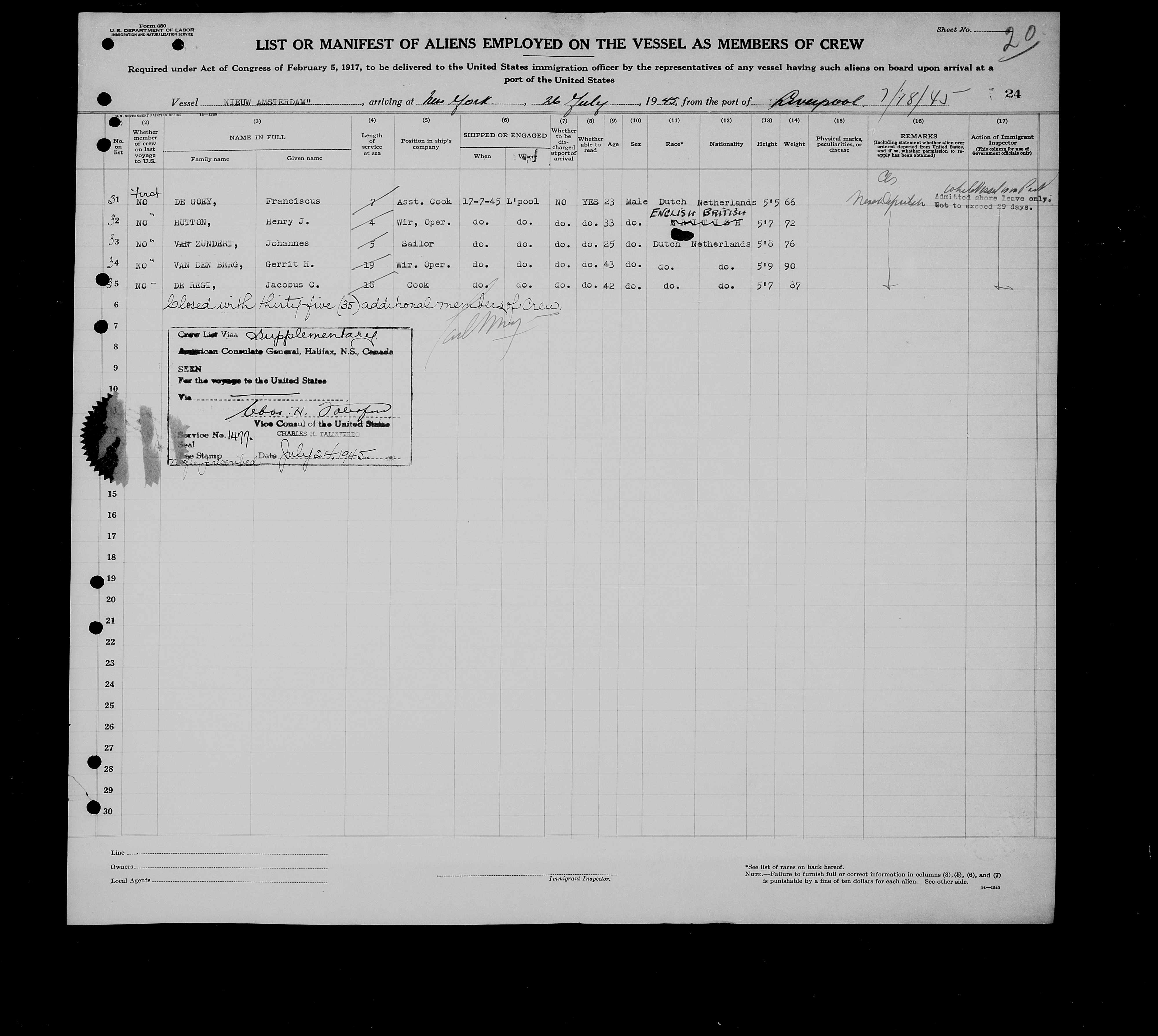Click the "REMARKS" column header
Image resolution: width=1158 pixels, height=1036 pixels.
918,137
